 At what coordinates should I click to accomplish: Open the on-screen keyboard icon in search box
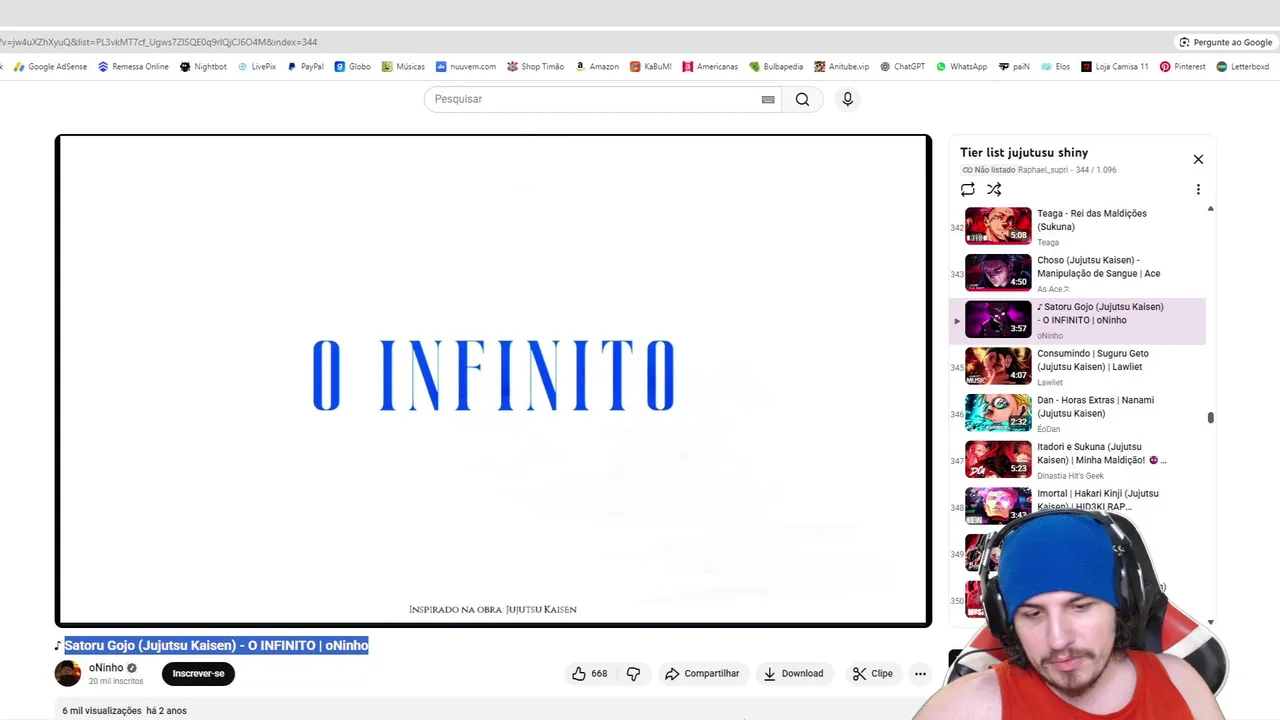click(x=768, y=99)
